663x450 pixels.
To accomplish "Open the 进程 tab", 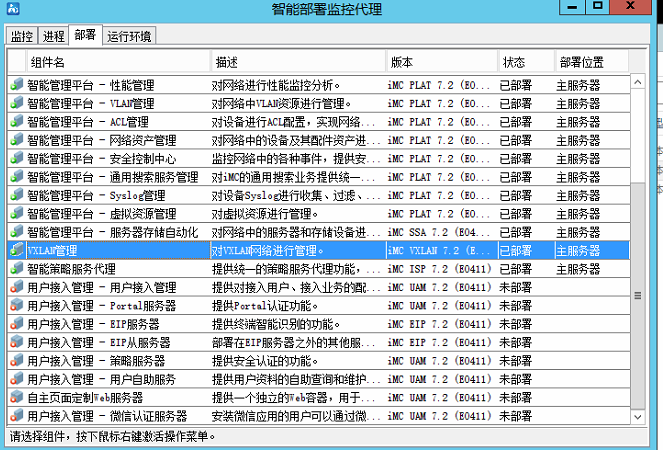I will click(x=54, y=36).
